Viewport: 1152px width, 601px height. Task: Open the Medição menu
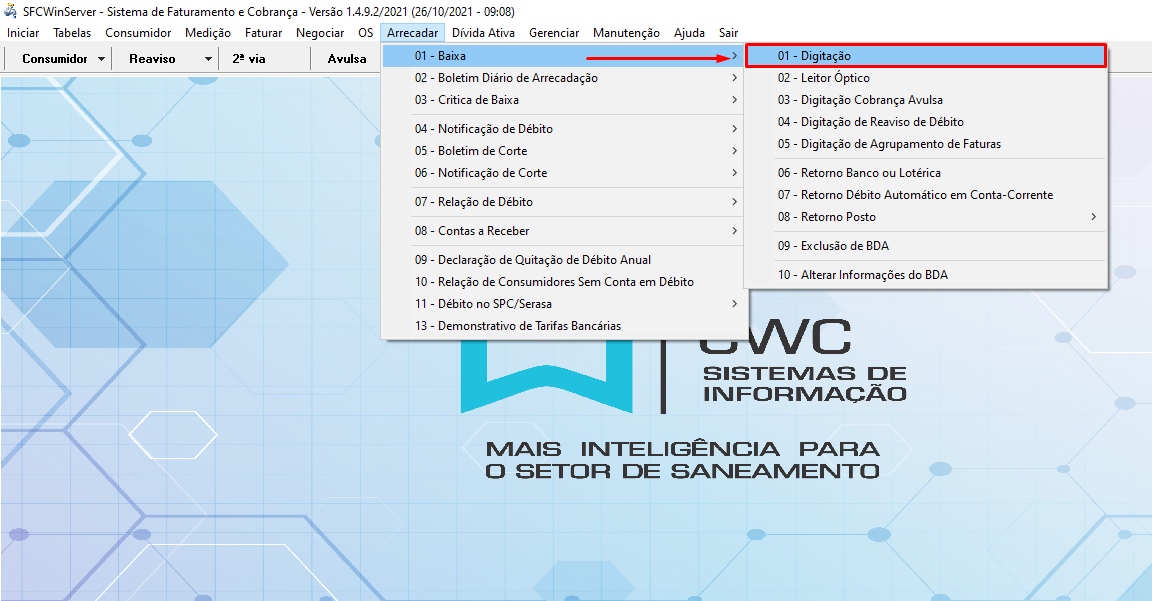[x=207, y=32]
